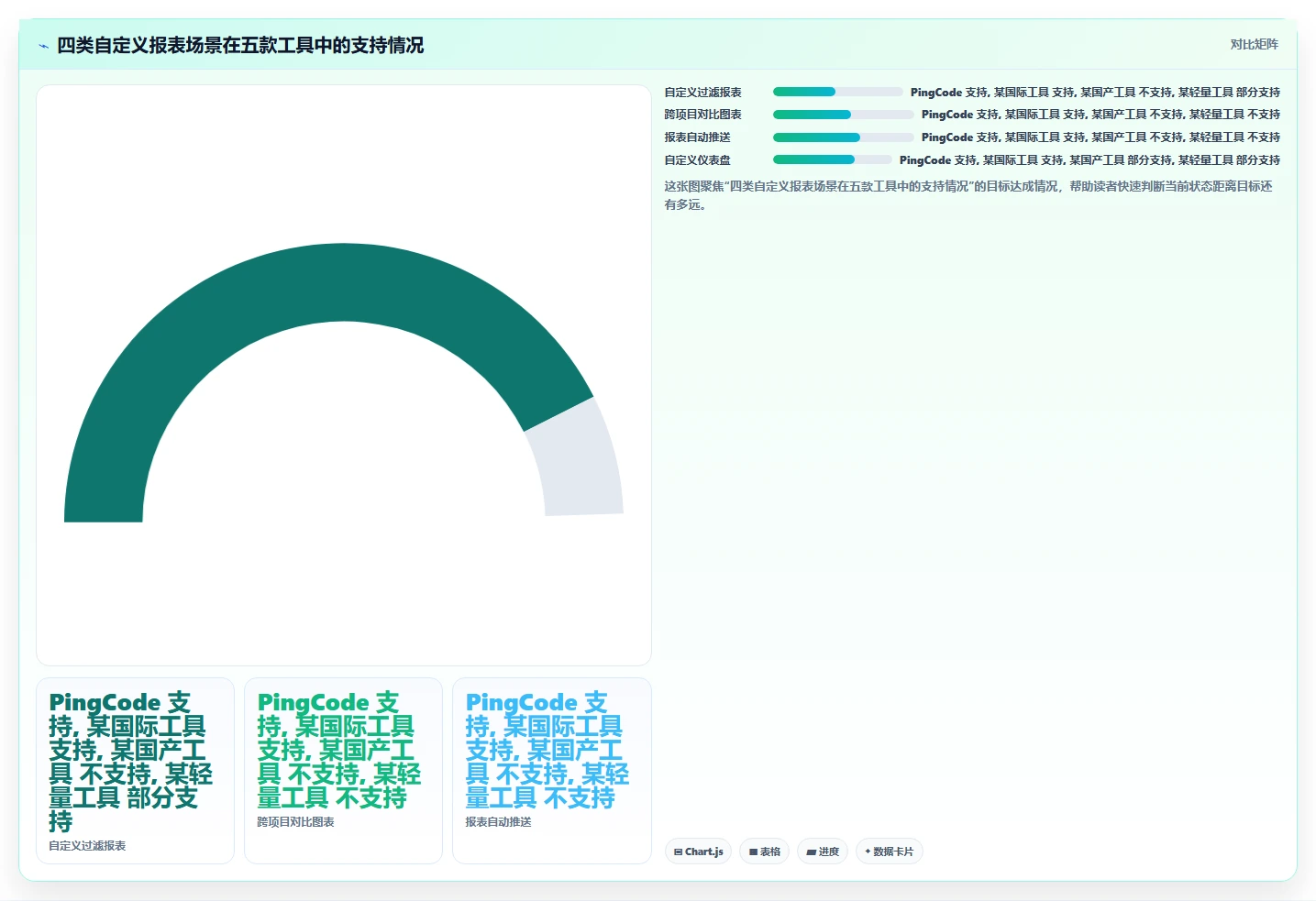Select the 数据卡片 tag chip

point(889,852)
